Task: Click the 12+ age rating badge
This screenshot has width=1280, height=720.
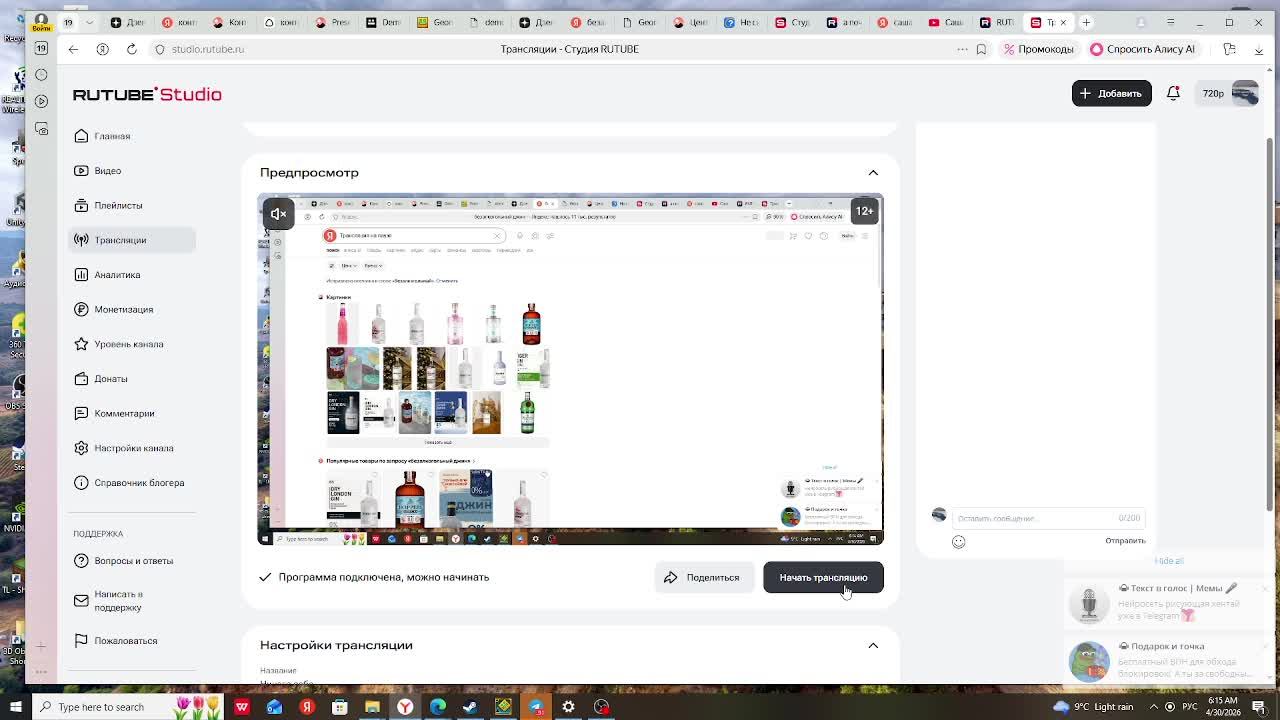Action: point(864,211)
